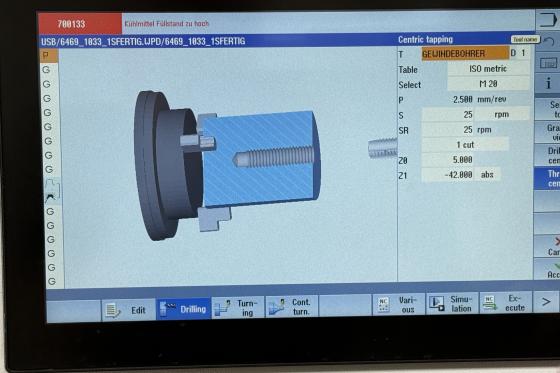This screenshot has height=373, width=560.
Task: Open the Table selector showing ISO metric
Action: [x=488, y=69]
